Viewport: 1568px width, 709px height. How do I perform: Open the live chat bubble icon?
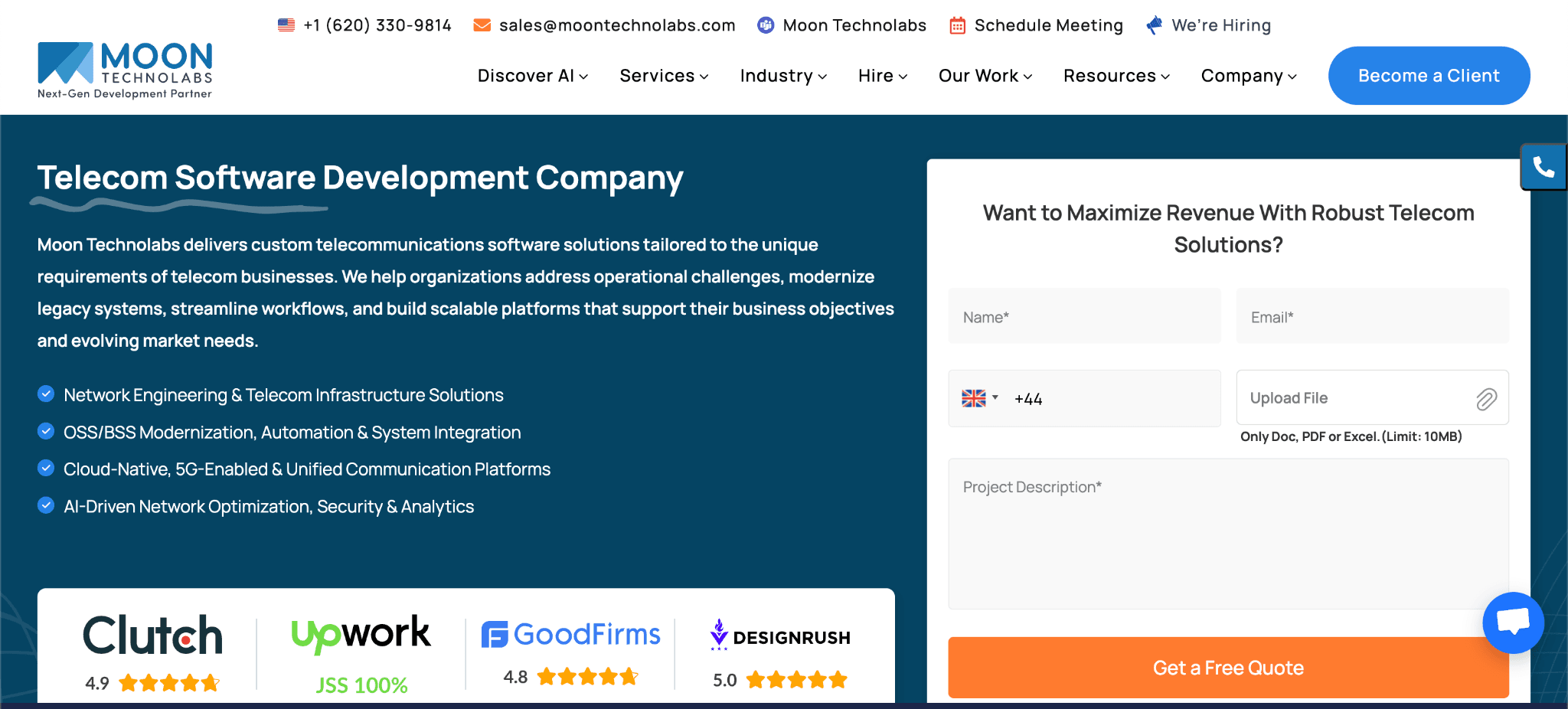(x=1513, y=622)
